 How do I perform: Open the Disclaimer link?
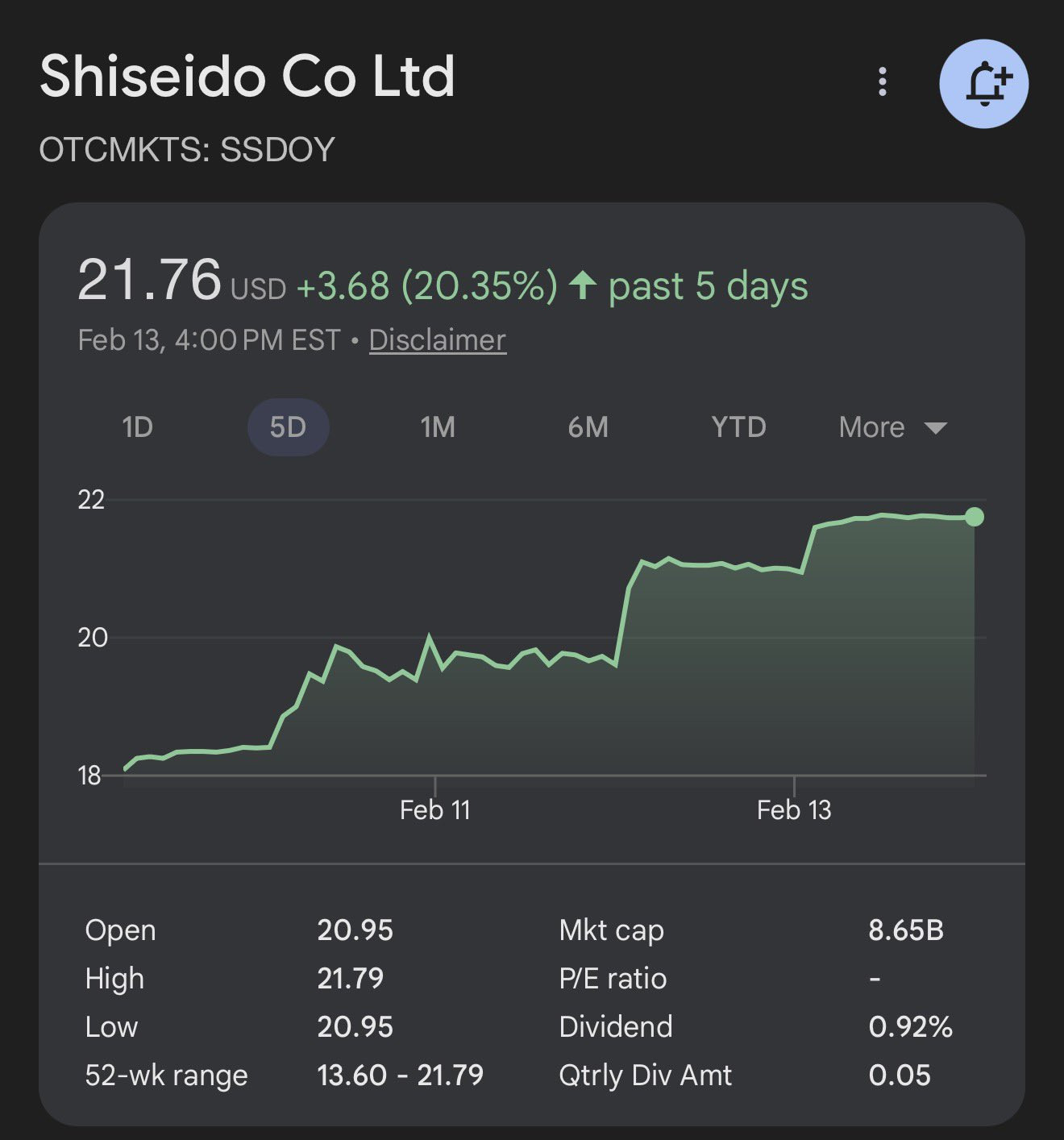click(x=437, y=340)
